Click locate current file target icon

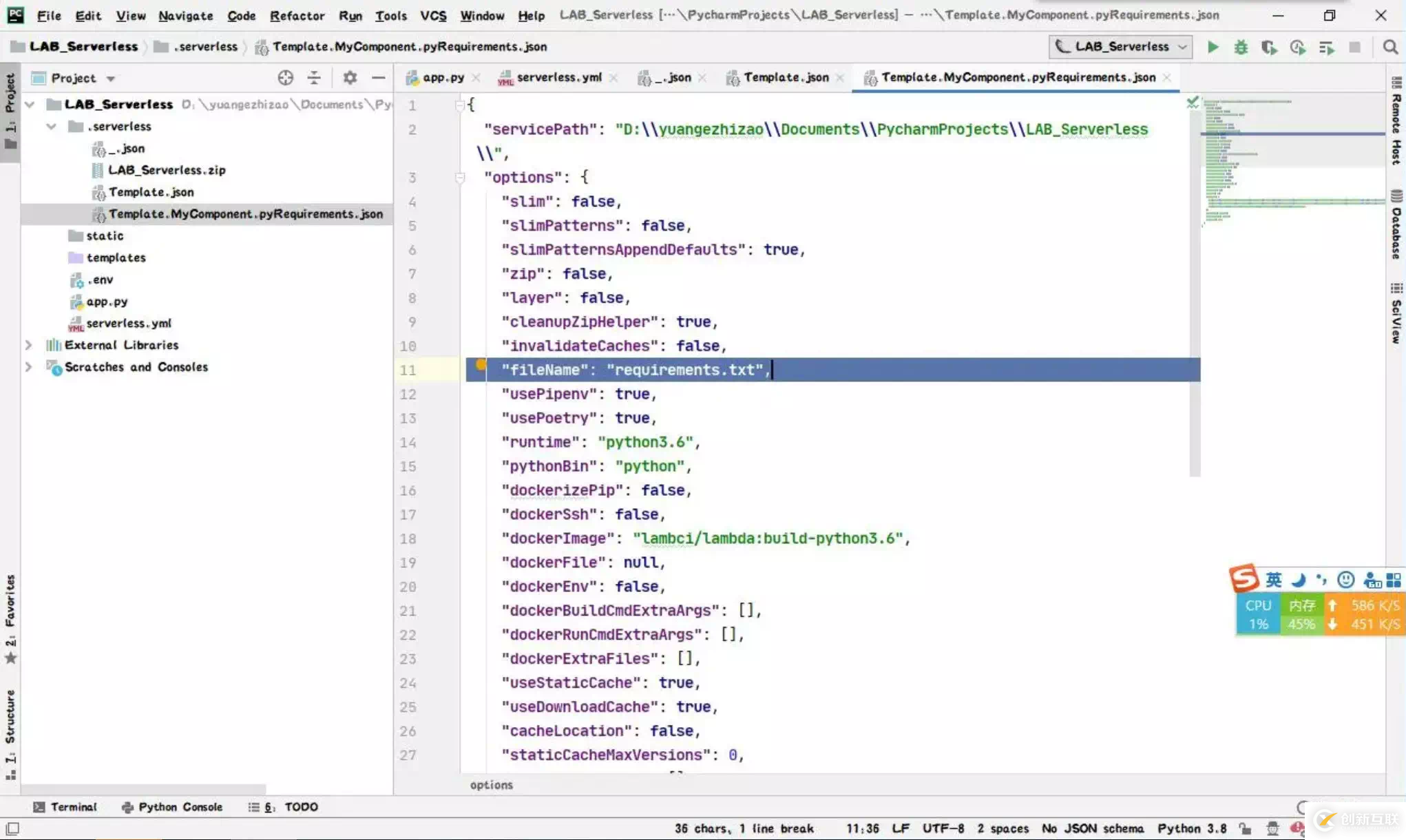pos(285,78)
